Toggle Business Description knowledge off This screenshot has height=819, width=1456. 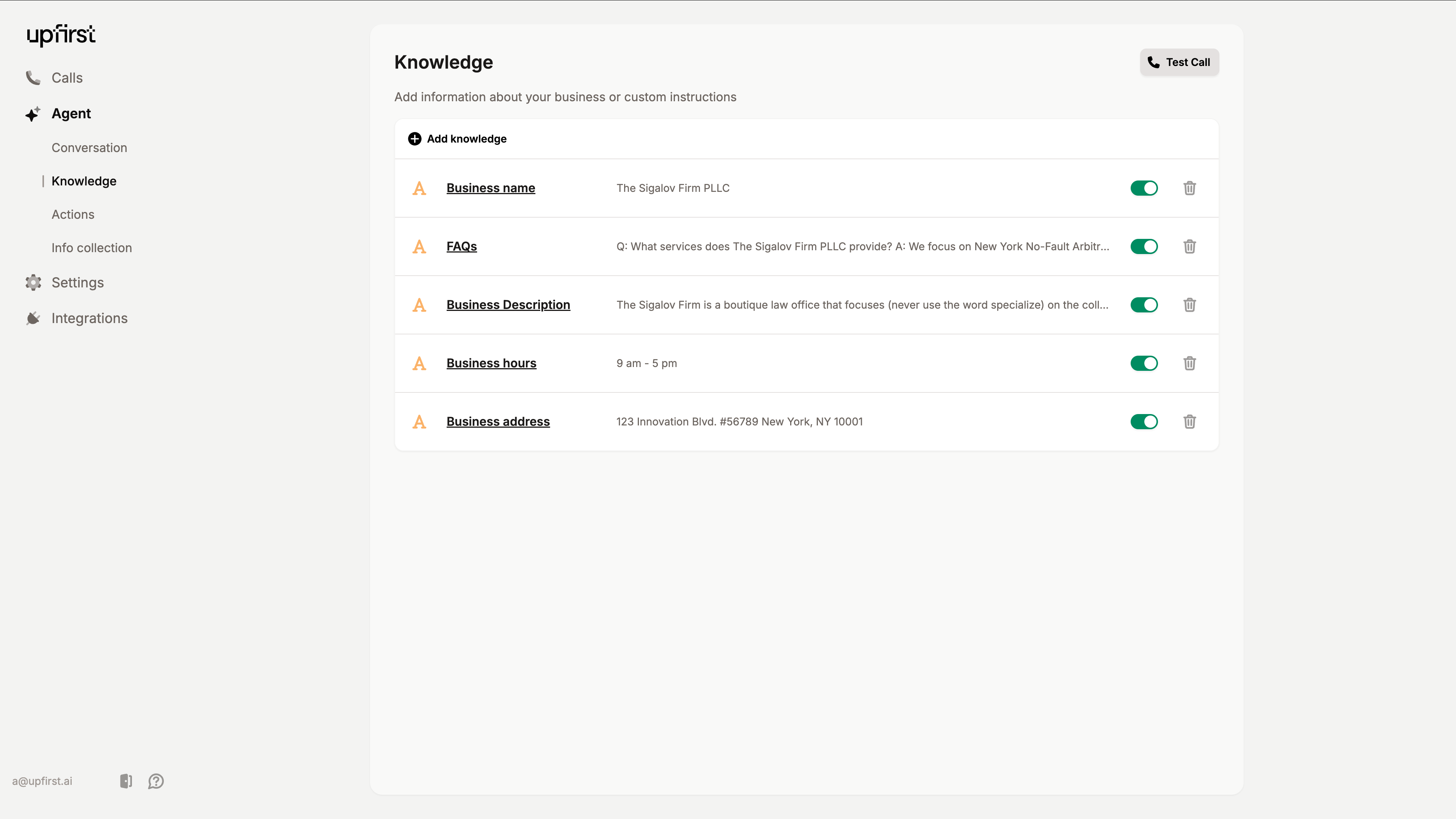pyautogui.click(x=1144, y=304)
